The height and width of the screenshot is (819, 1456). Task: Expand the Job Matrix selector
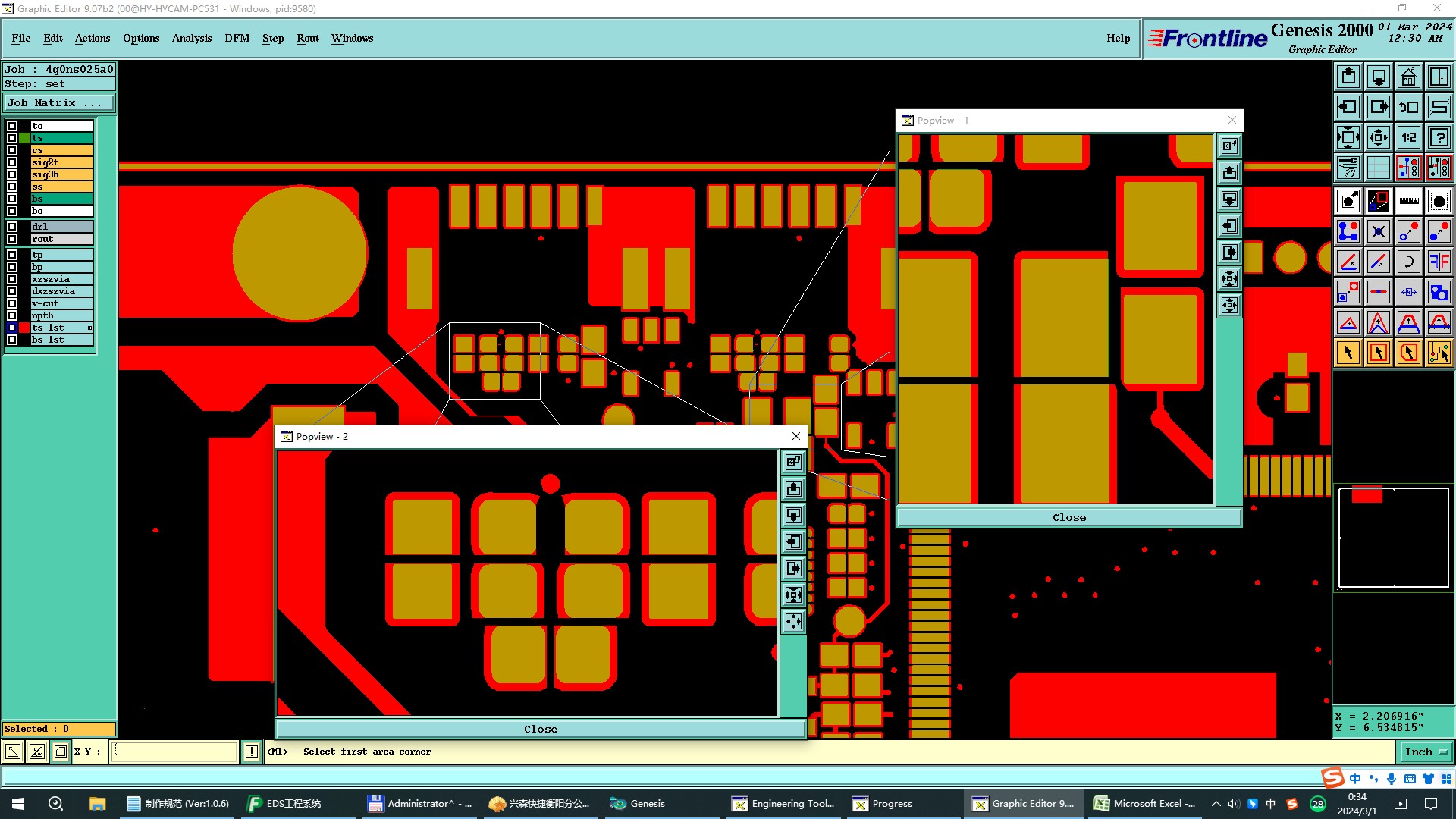[x=59, y=103]
